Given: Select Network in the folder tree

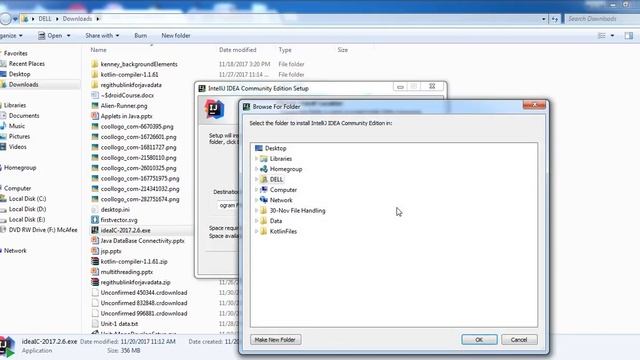Looking at the screenshot, I should (x=281, y=200).
